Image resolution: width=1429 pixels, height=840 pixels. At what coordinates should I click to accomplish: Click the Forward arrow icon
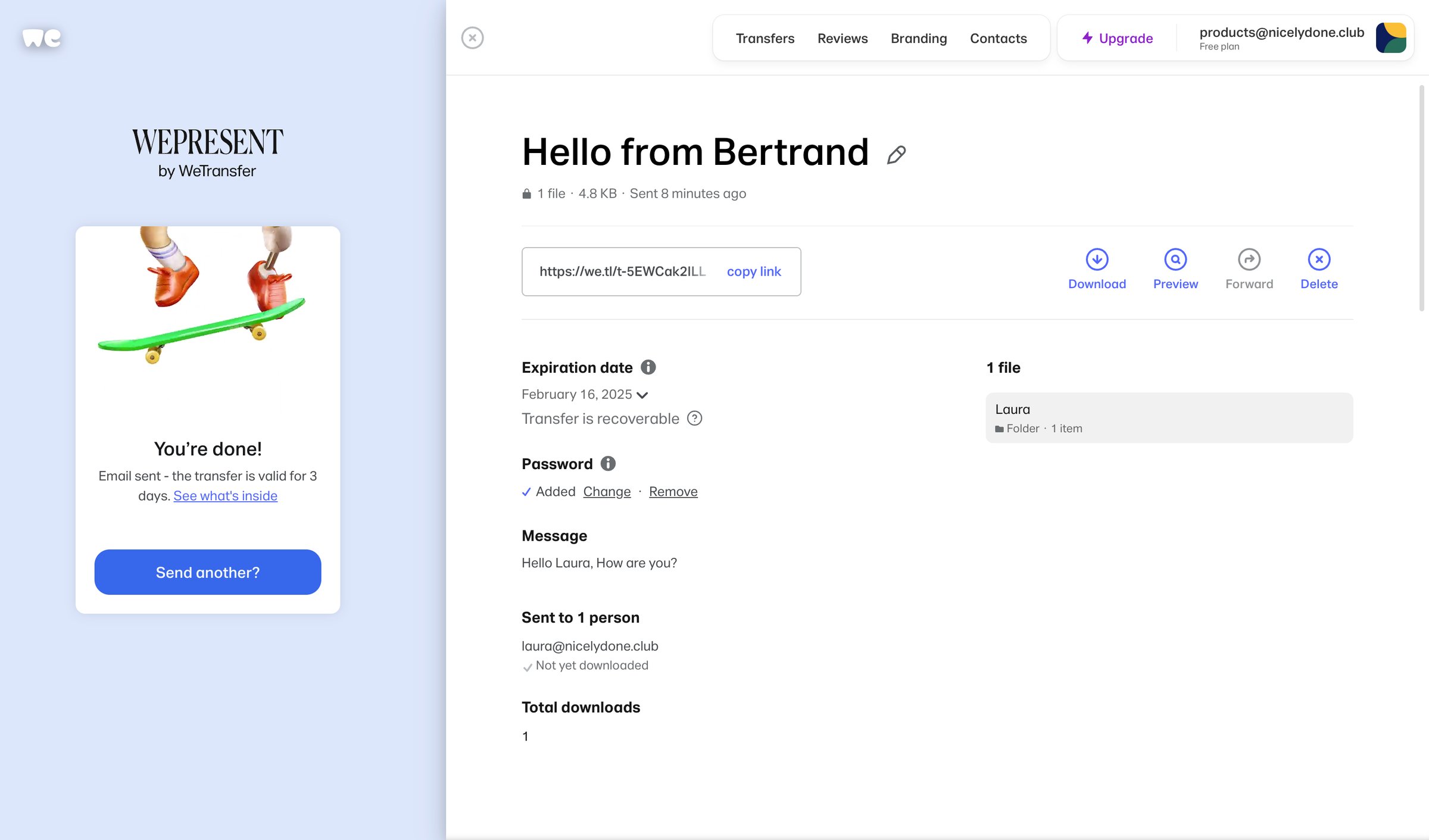click(1249, 260)
